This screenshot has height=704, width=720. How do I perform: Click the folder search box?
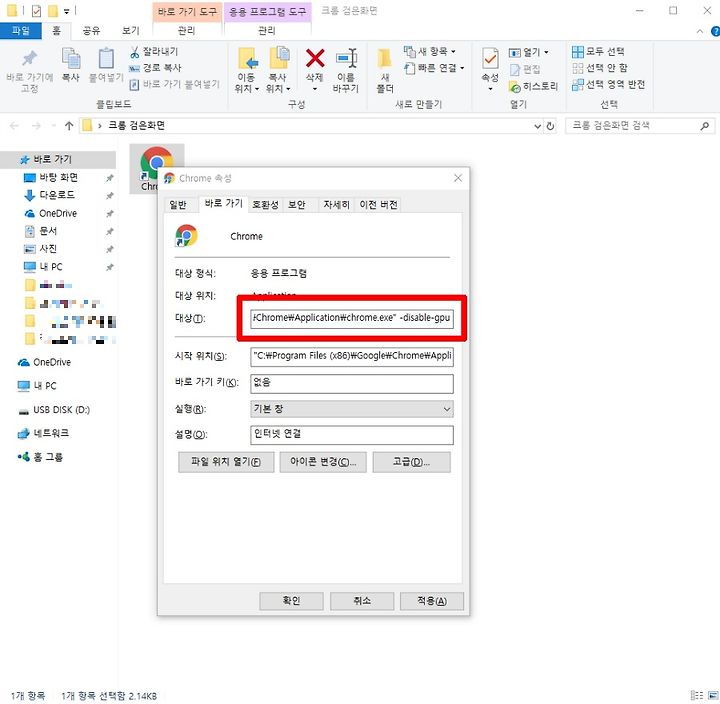click(x=640, y=125)
